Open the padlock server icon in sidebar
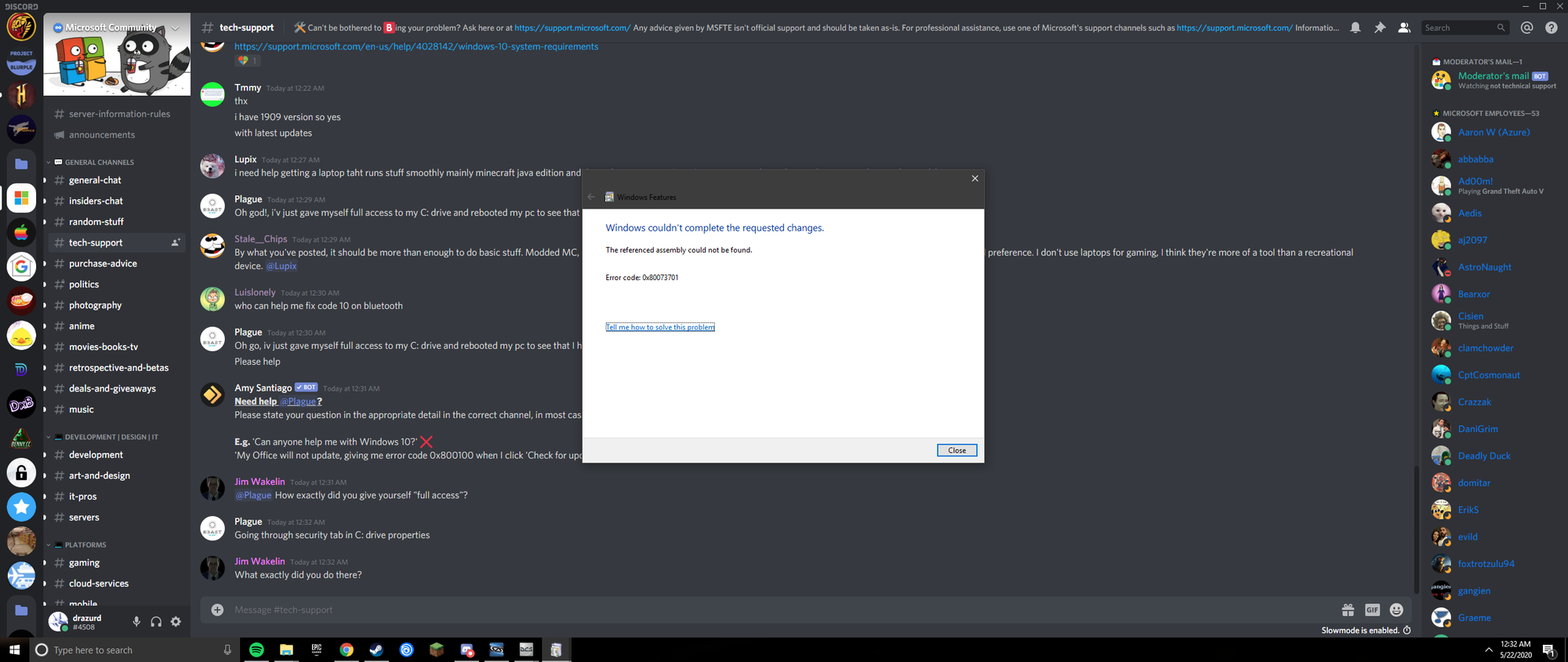 [21, 473]
